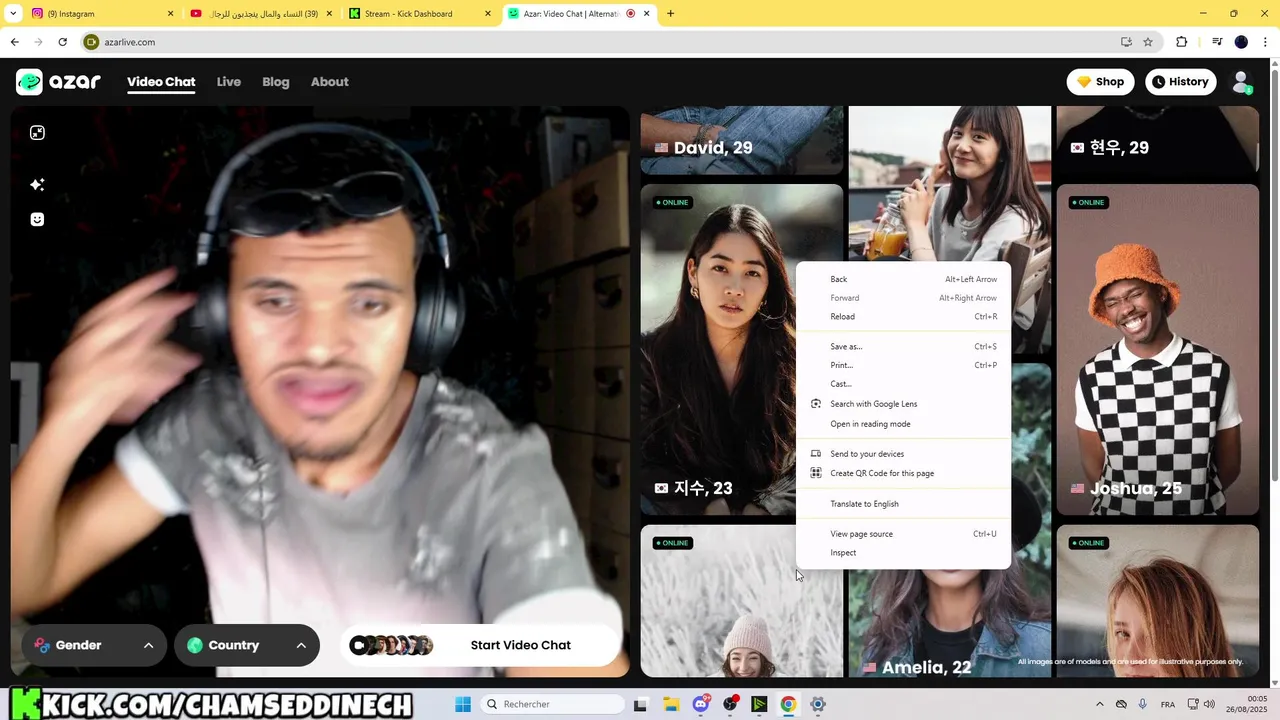The height and width of the screenshot is (720, 1280).
Task: Click the microphone tray icon
Action: pos(1142,704)
